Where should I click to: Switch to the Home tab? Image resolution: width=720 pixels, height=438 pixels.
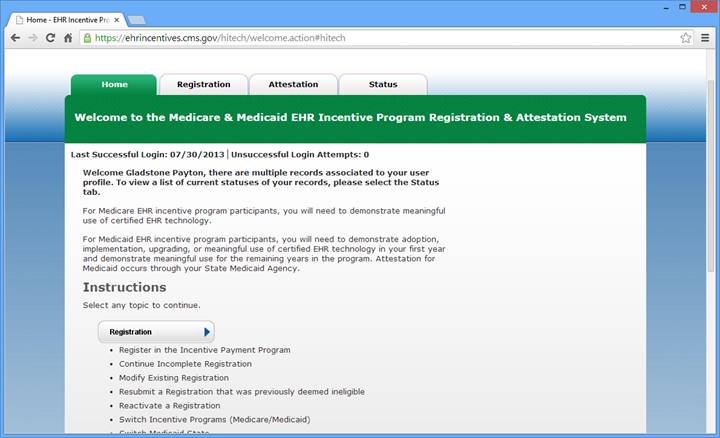[114, 85]
